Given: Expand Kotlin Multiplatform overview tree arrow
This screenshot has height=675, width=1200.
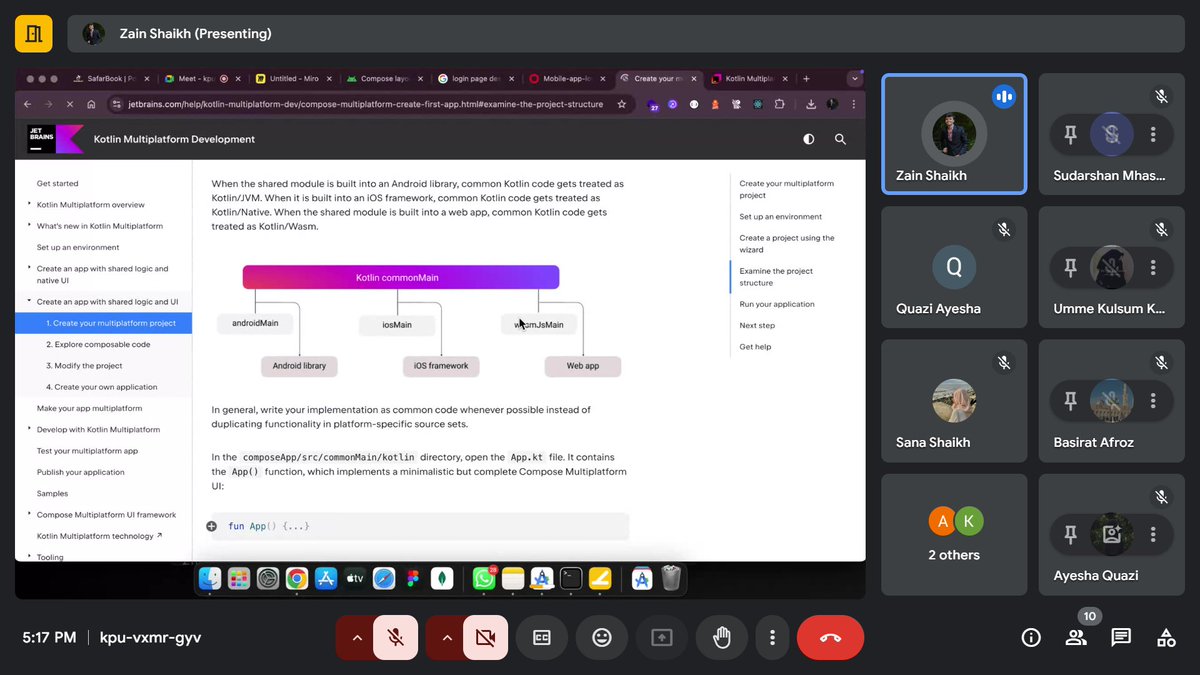Looking at the screenshot, I should point(29,205).
